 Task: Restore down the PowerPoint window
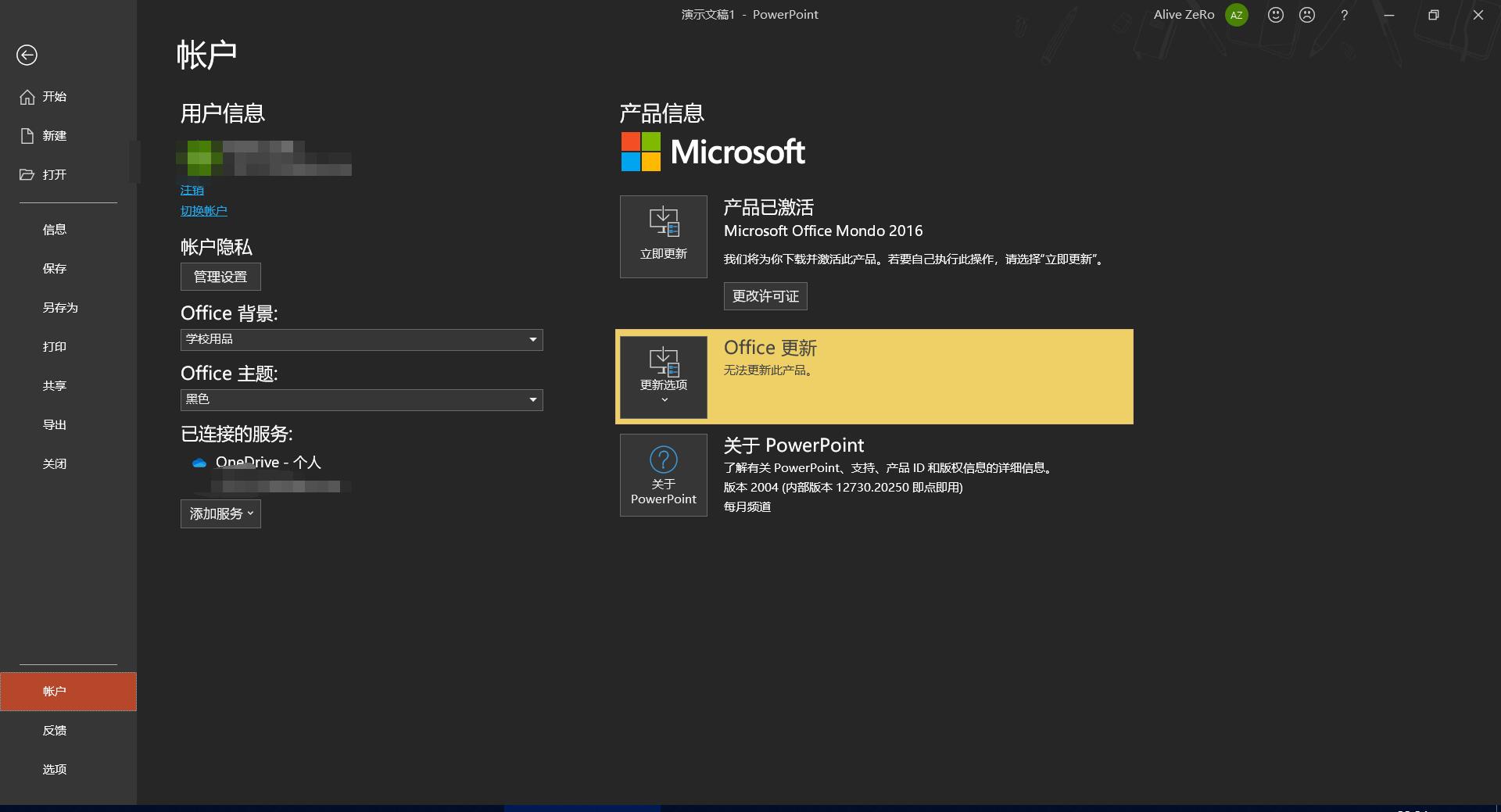click(1434, 15)
